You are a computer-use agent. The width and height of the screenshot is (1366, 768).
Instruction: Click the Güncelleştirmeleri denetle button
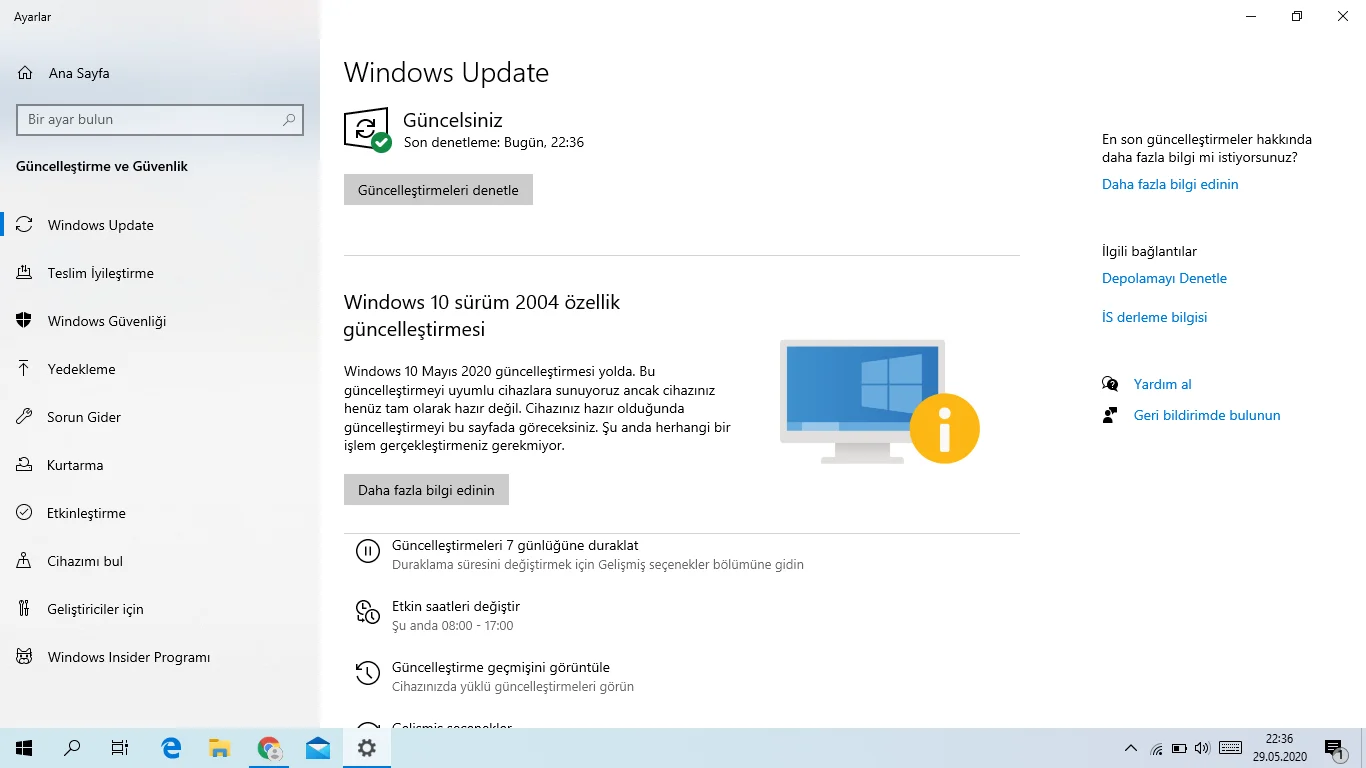click(438, 190)
